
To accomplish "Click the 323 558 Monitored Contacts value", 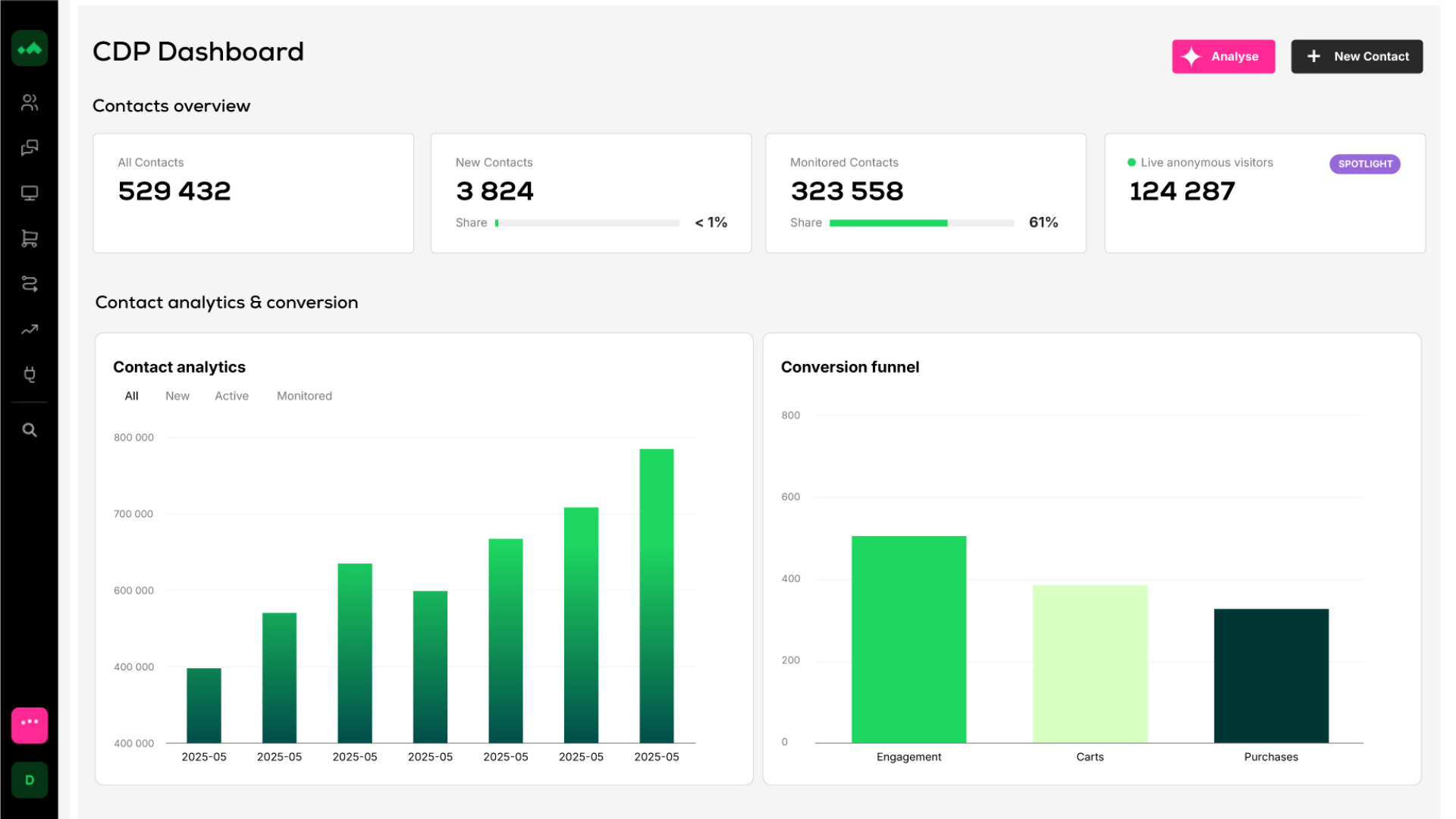I will [846, 191].
